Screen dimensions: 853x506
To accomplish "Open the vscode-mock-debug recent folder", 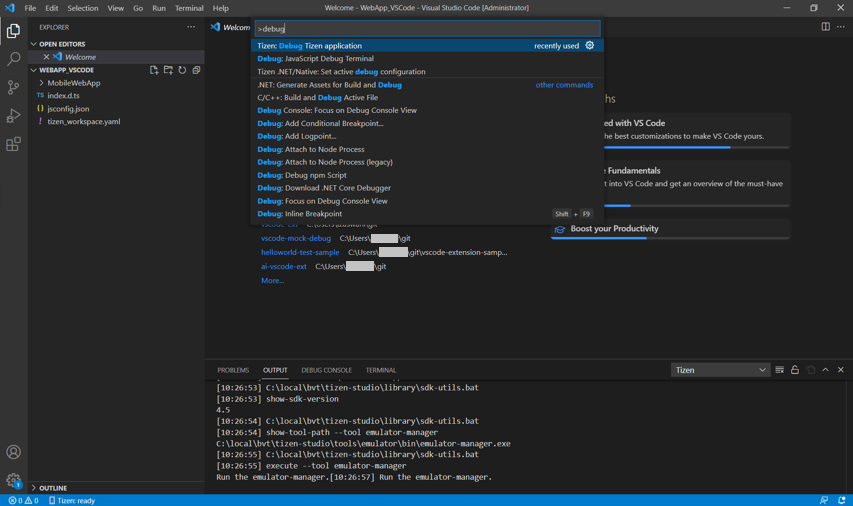I will tap(295, 239).
